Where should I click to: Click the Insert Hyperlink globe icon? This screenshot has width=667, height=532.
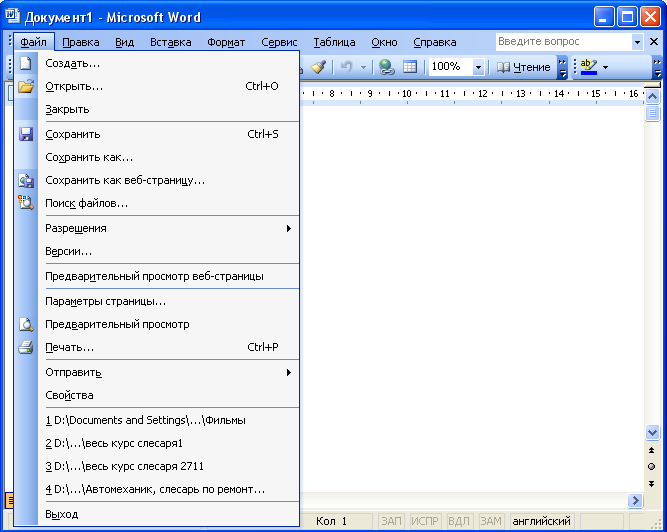point(387,67)
